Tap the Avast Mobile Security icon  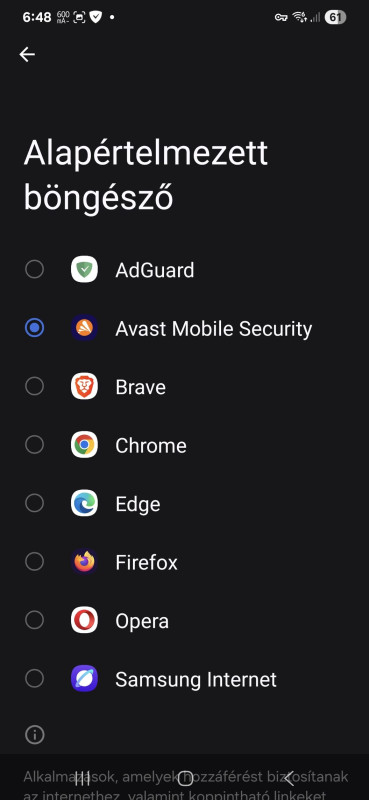click(84, 328)
